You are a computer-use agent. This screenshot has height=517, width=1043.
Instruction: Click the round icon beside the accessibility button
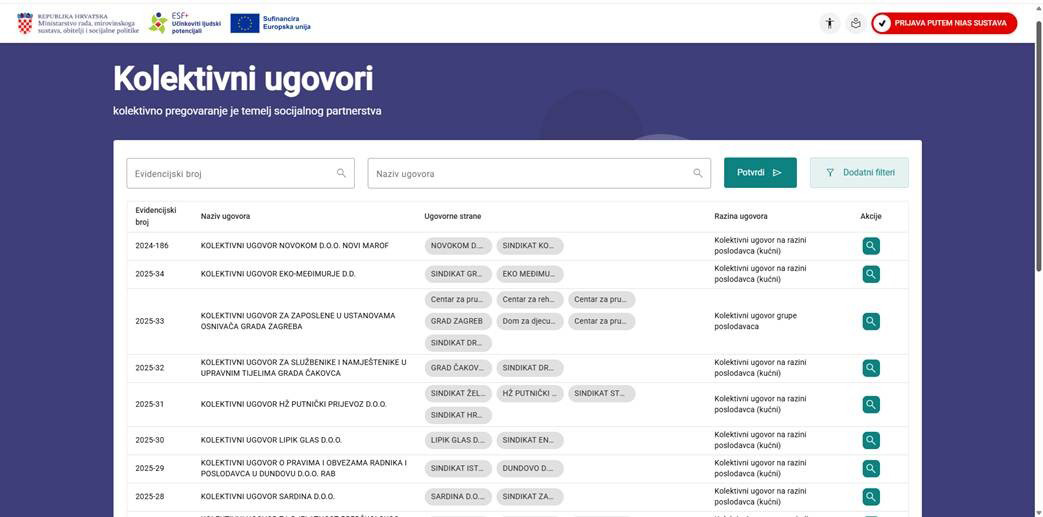(x=855, y=23)
